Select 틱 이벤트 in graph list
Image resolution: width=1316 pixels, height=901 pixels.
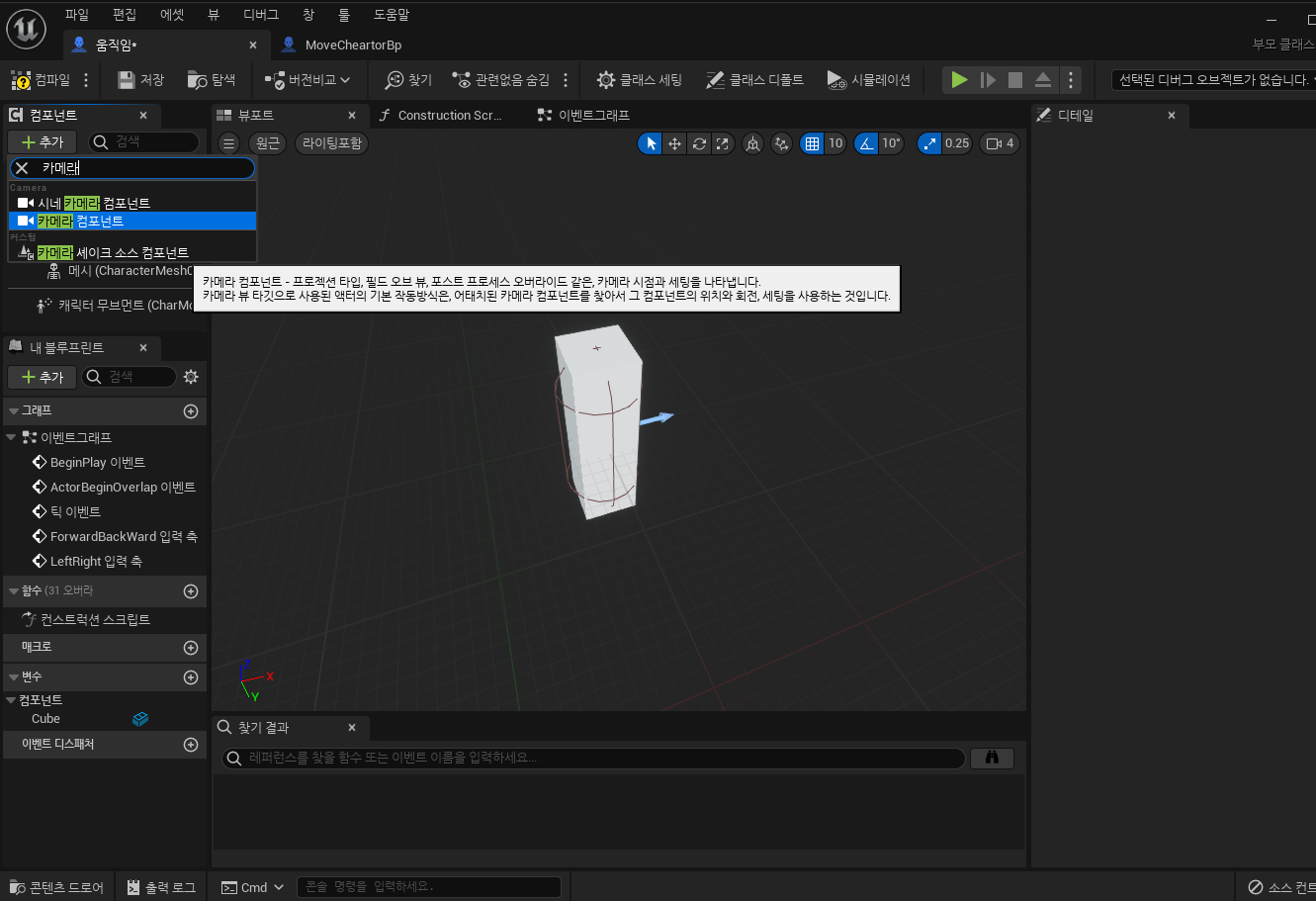point(75,511)
